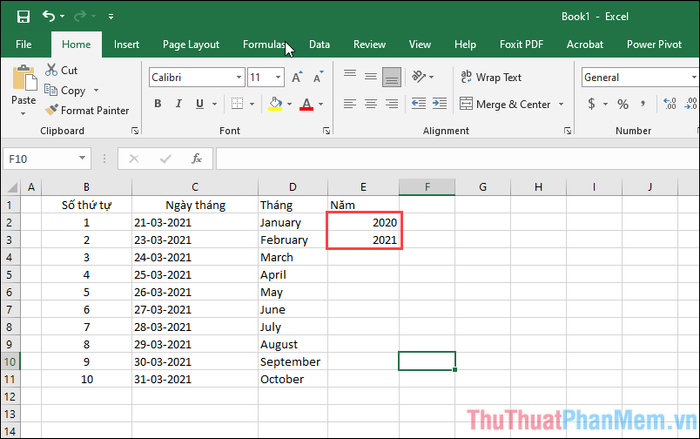The width and height of the screenshot is (700, 439).
Task: Click the Format Painter brush
Action: [x=52, y=110]
